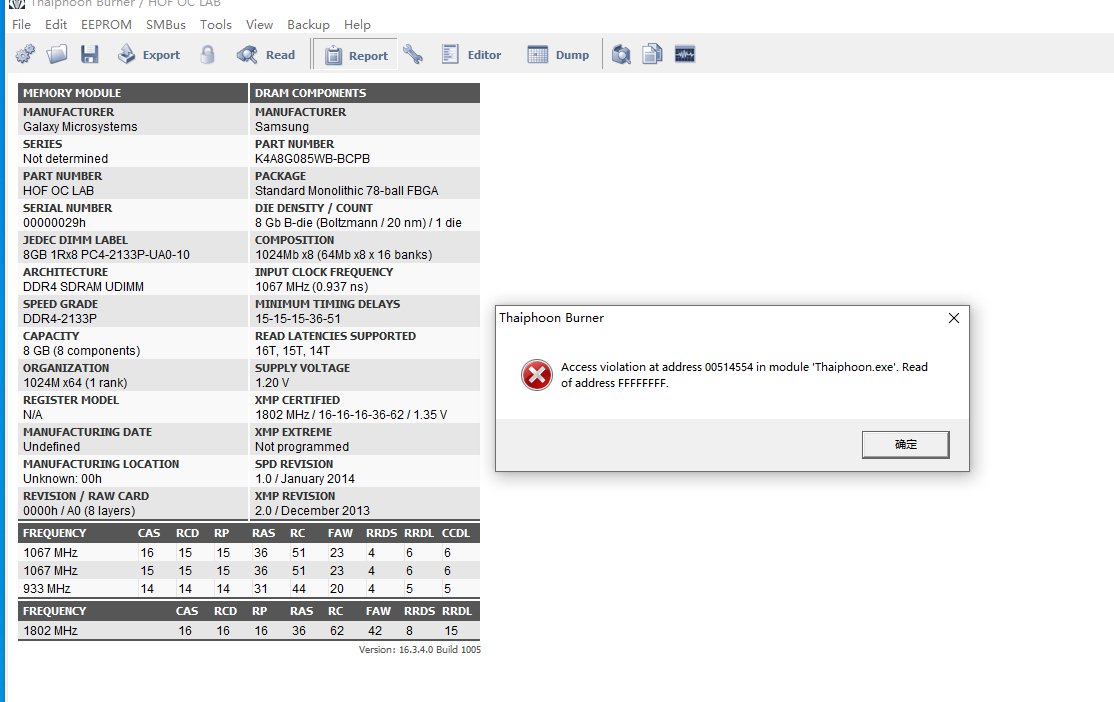Click the DRAM COMPONENTS column header
This screenshot has height=702, width=1114.
365,93
